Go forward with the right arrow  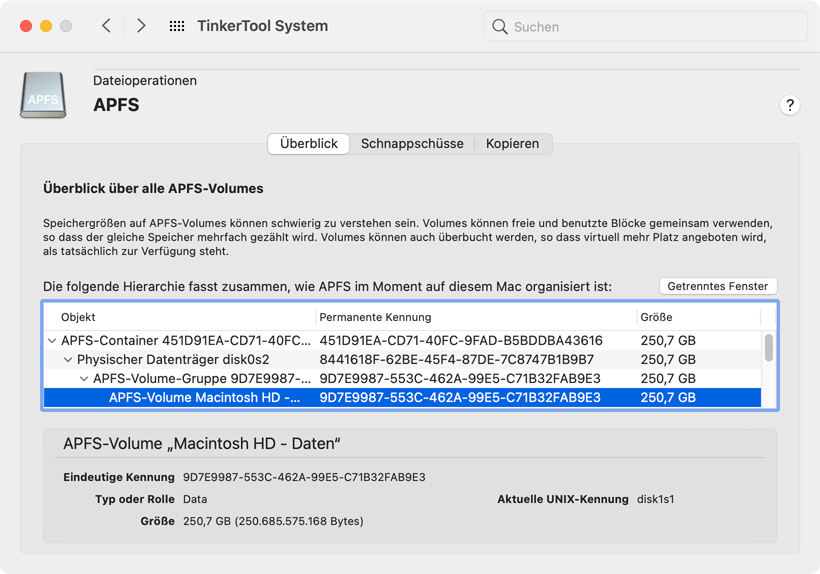click(141, 26)
